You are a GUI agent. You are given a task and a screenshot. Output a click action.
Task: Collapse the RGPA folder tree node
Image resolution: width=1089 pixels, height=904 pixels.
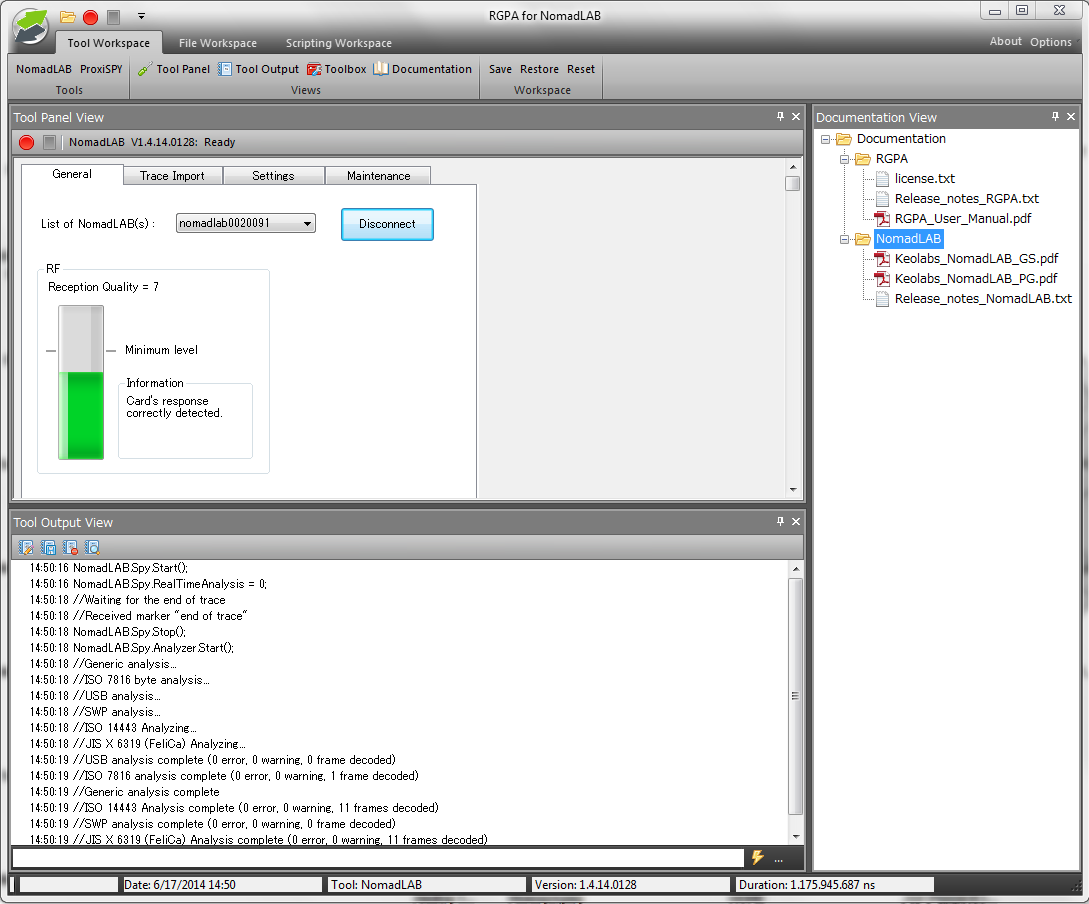pos(845,159)
